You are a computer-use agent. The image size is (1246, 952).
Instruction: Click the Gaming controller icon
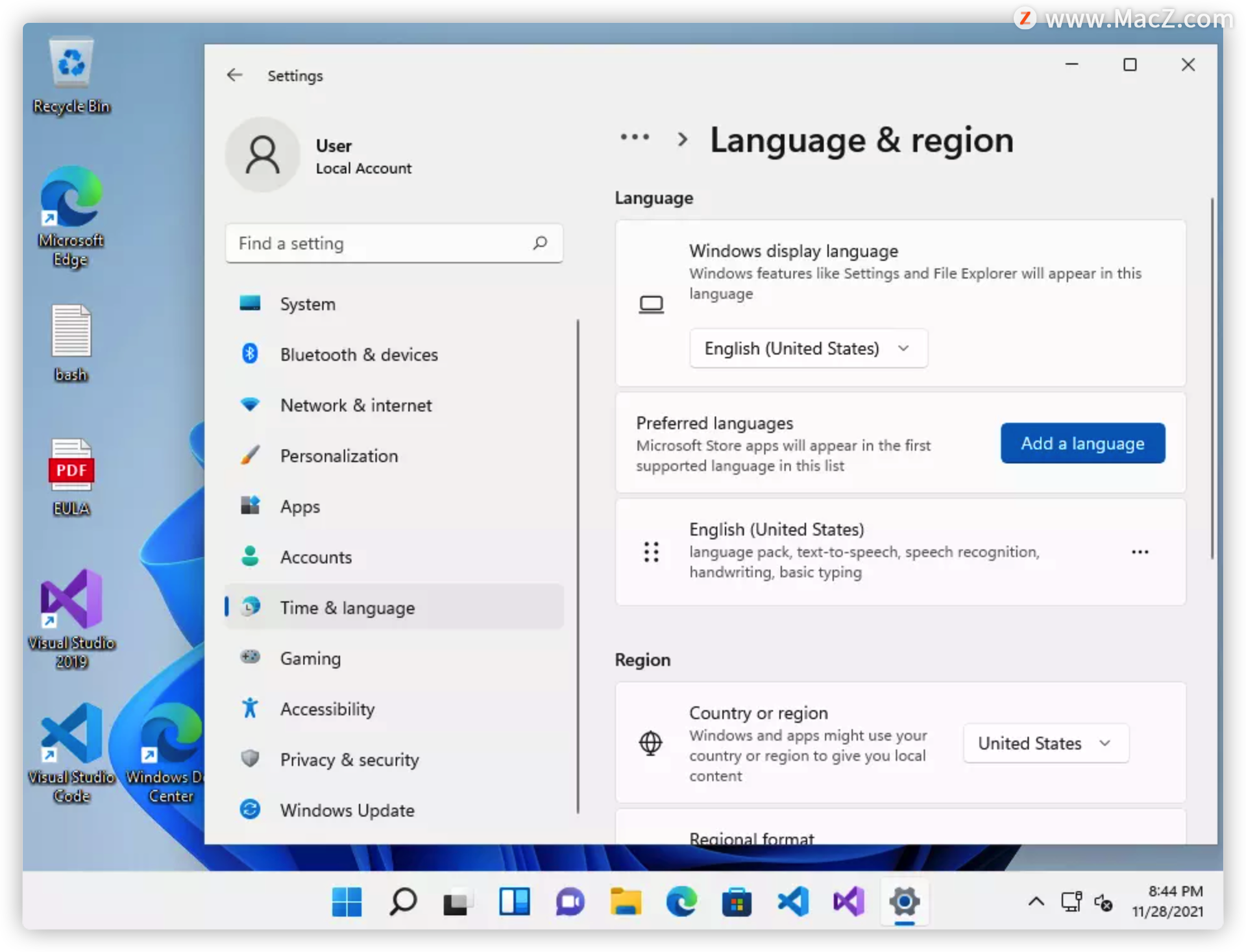(250, 657)
